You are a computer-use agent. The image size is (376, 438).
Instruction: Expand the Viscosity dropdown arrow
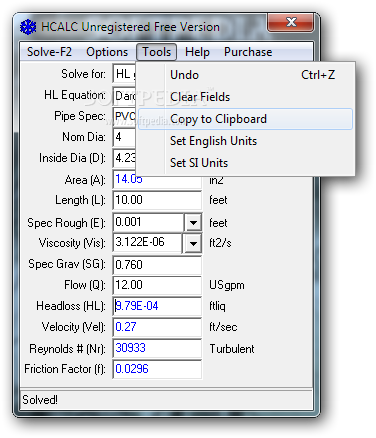coord(193,243)
